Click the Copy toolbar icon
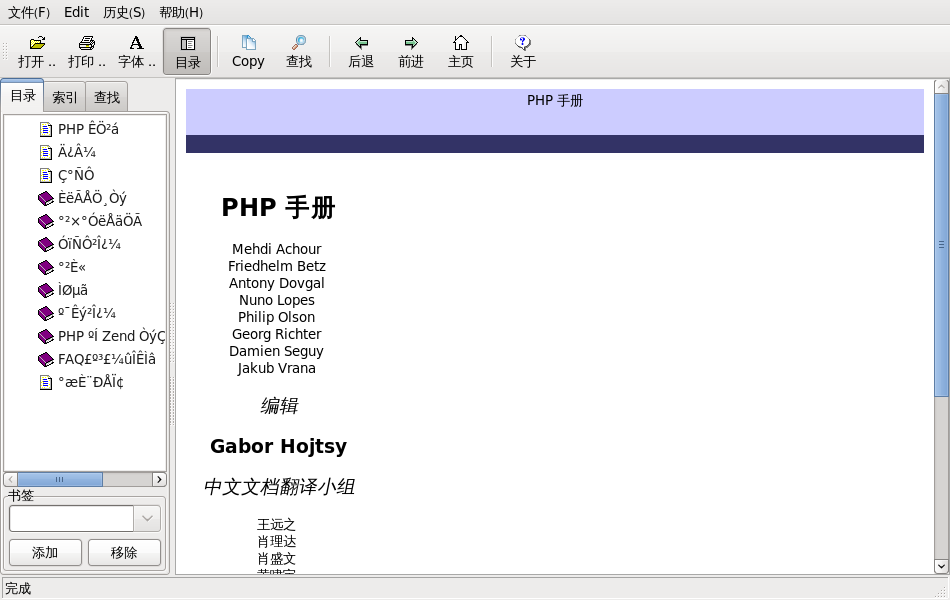The width and height of the screenshot is (950, 600). pos(248,52)
